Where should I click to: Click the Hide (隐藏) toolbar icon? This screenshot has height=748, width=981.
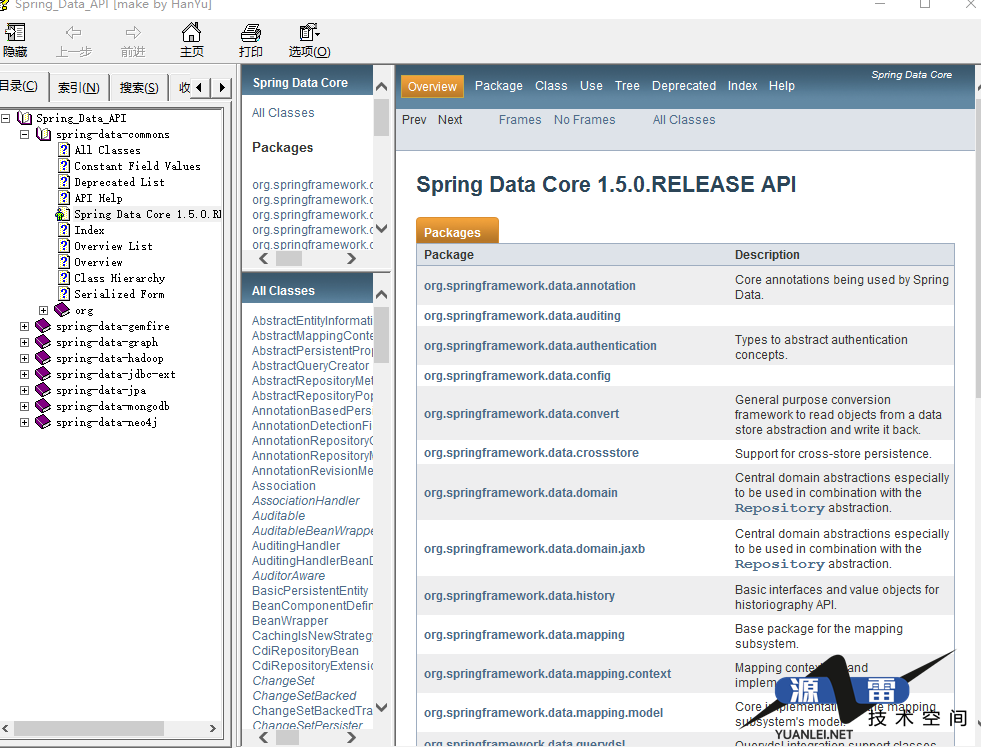click(15, 33)
